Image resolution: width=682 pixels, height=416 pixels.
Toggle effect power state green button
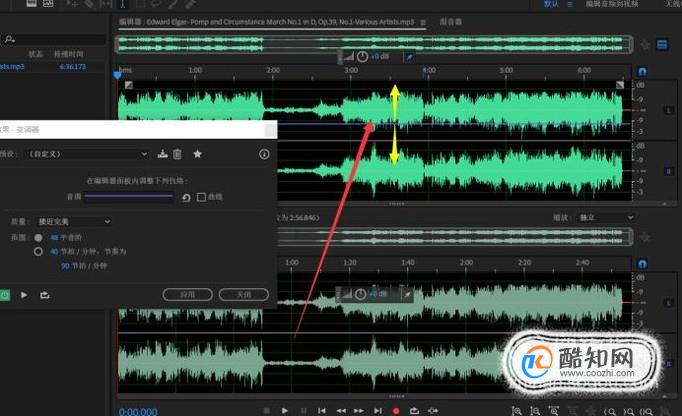coord(5,295)
